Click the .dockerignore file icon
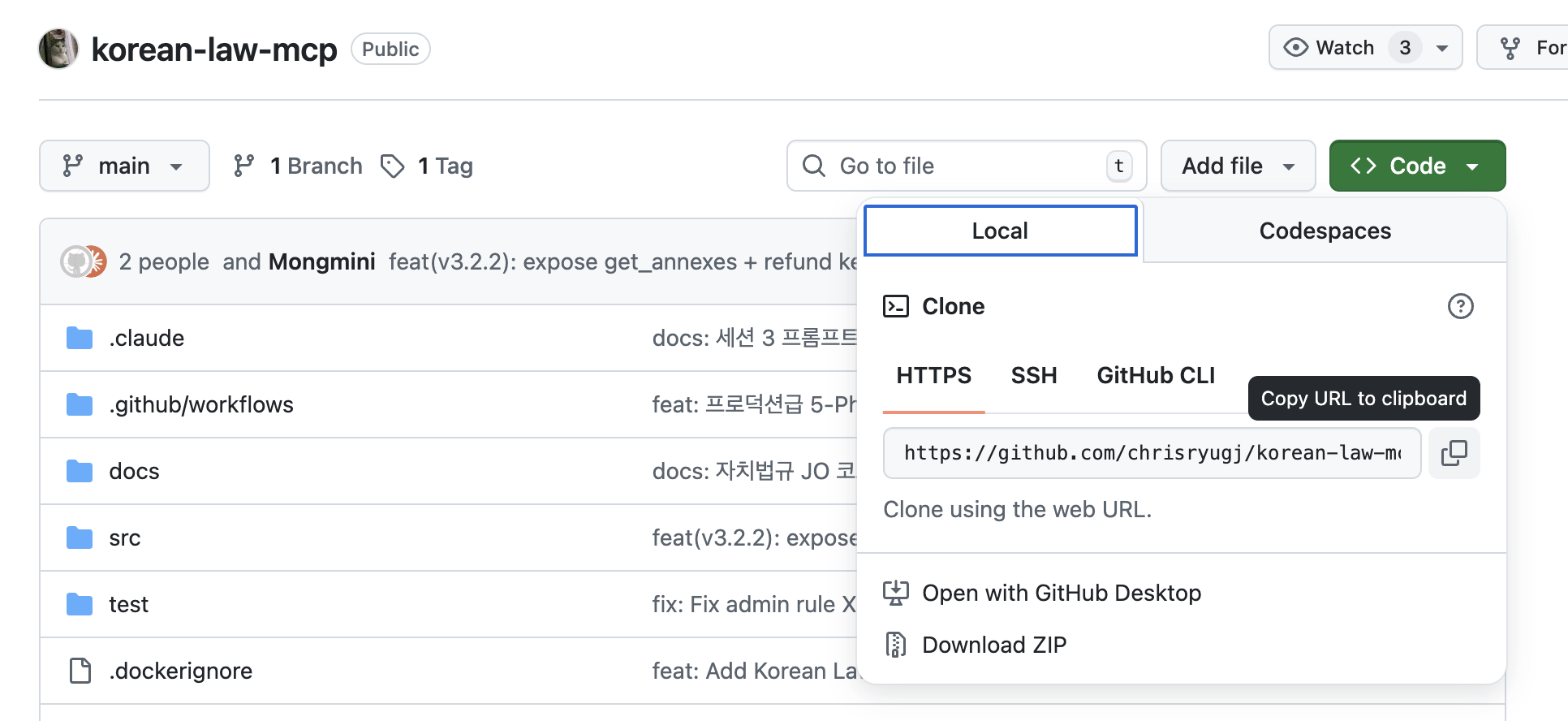Image resolution: width=1568 pixels, height=721 pixels. click(80, 671)
